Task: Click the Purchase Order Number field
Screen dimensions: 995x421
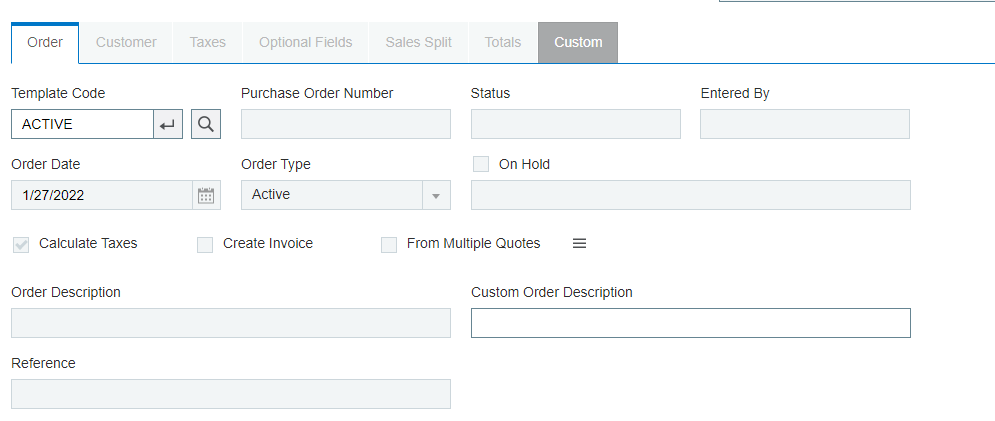Action: click(346, 124)
